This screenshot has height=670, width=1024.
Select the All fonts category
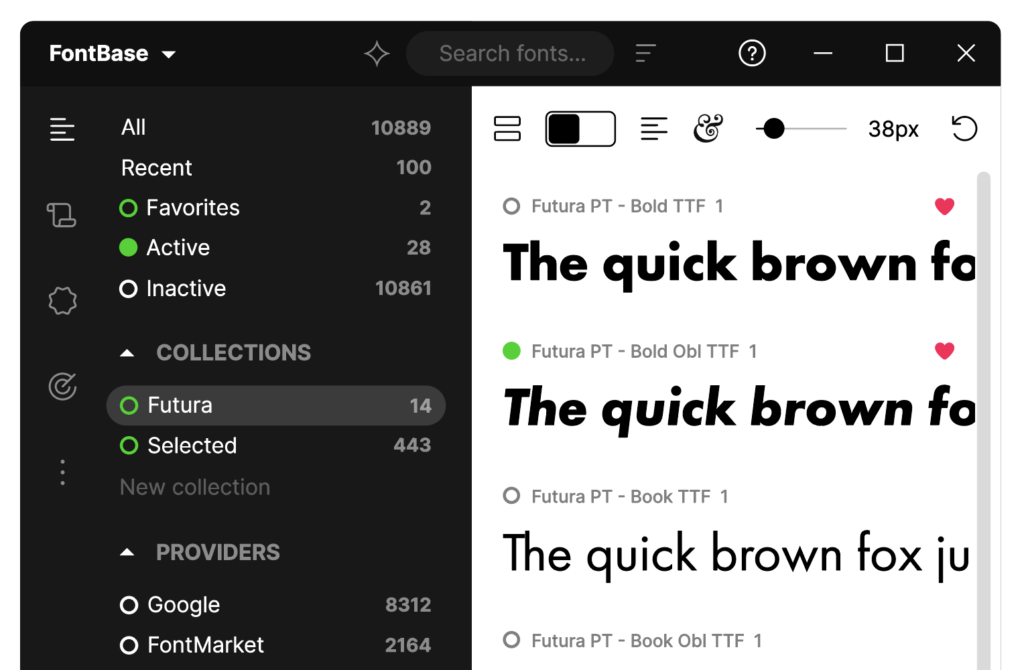[276, 127]
